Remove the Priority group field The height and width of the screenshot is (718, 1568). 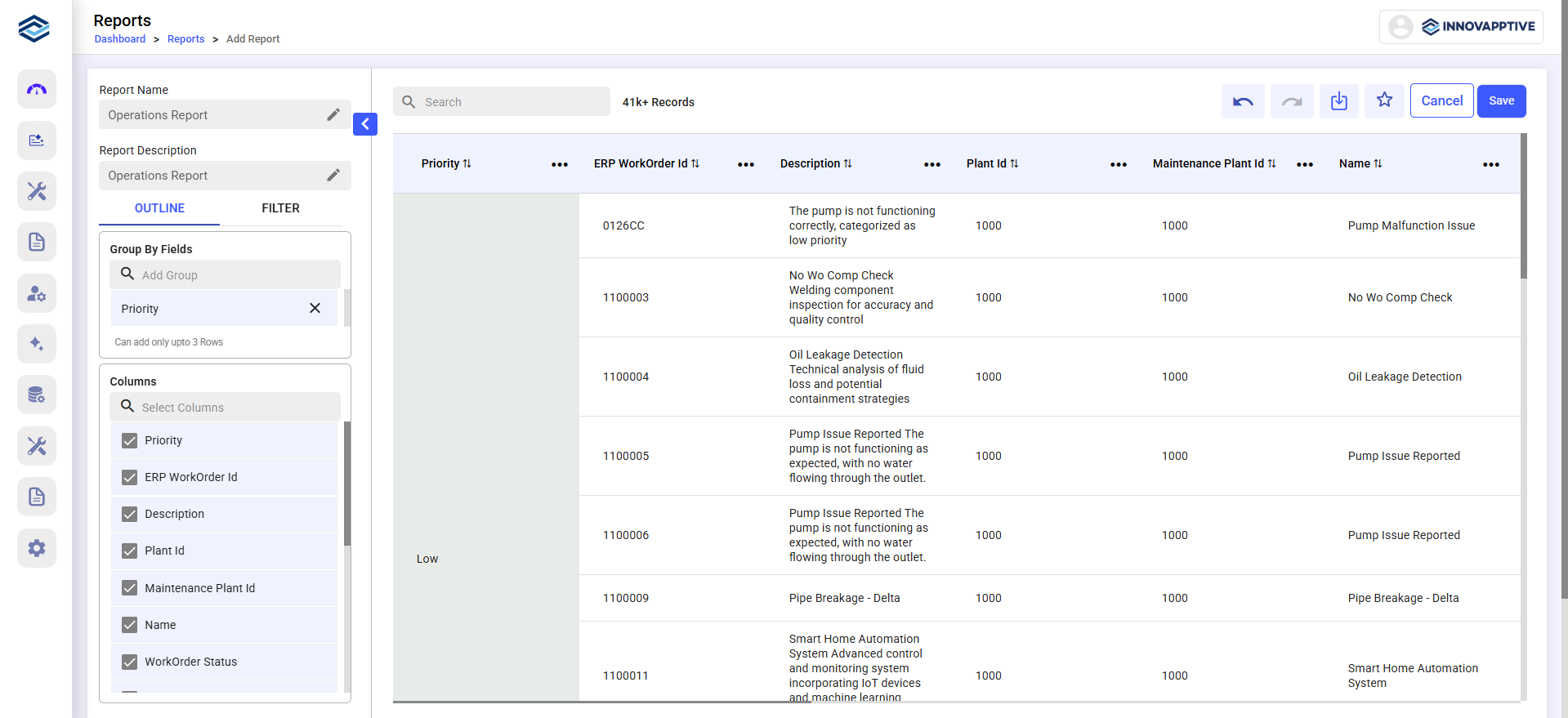pos(315,308)
